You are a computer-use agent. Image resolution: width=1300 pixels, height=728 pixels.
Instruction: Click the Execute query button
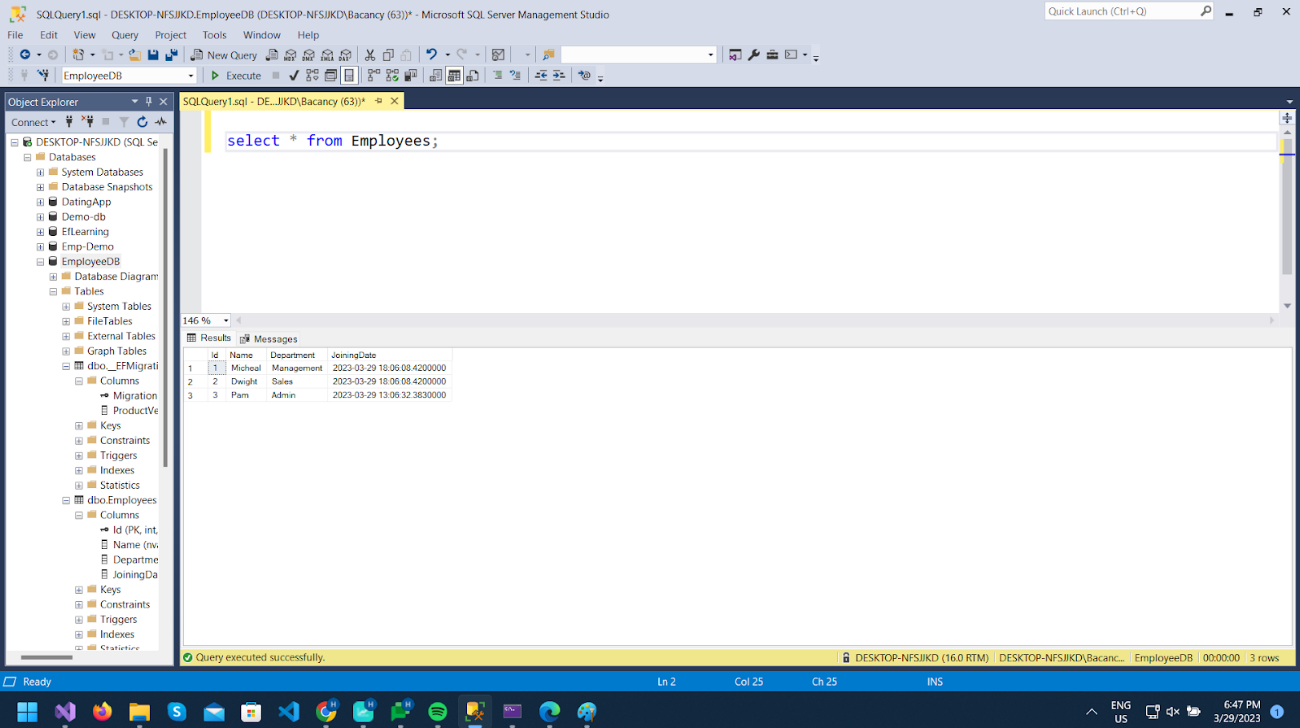tap(235, 75)
